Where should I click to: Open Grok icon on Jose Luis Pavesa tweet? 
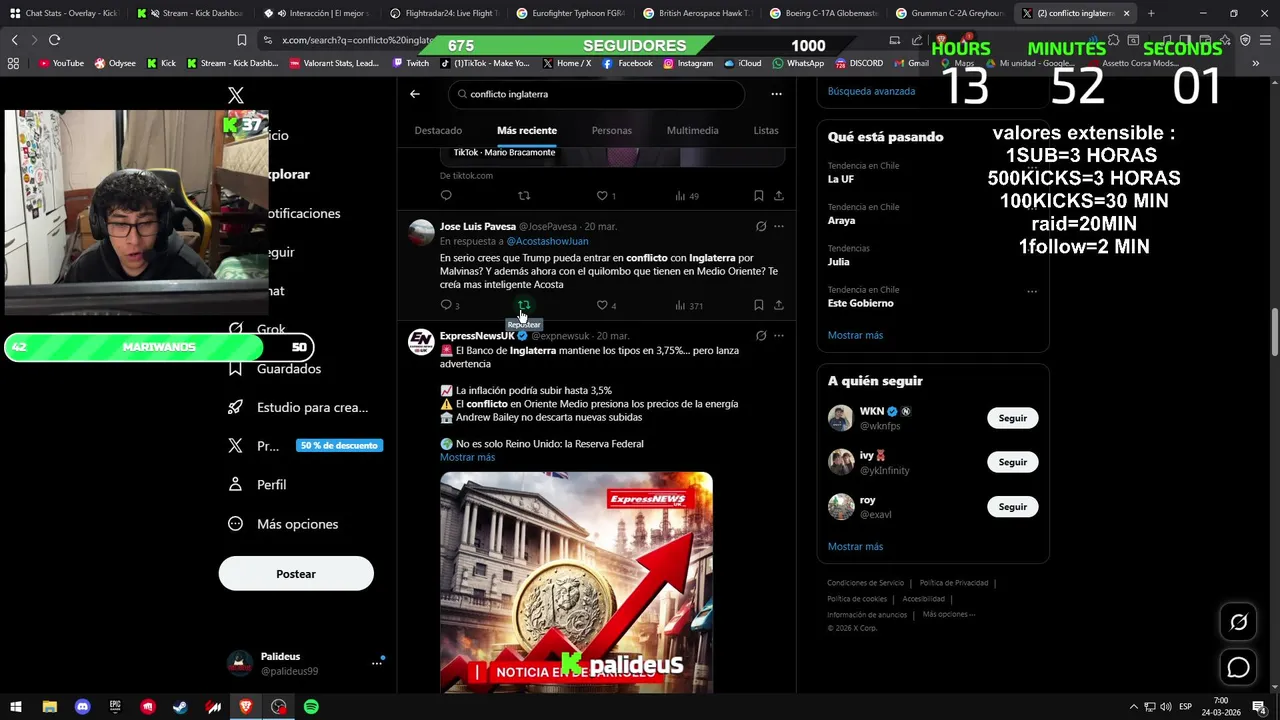point(761,227)
